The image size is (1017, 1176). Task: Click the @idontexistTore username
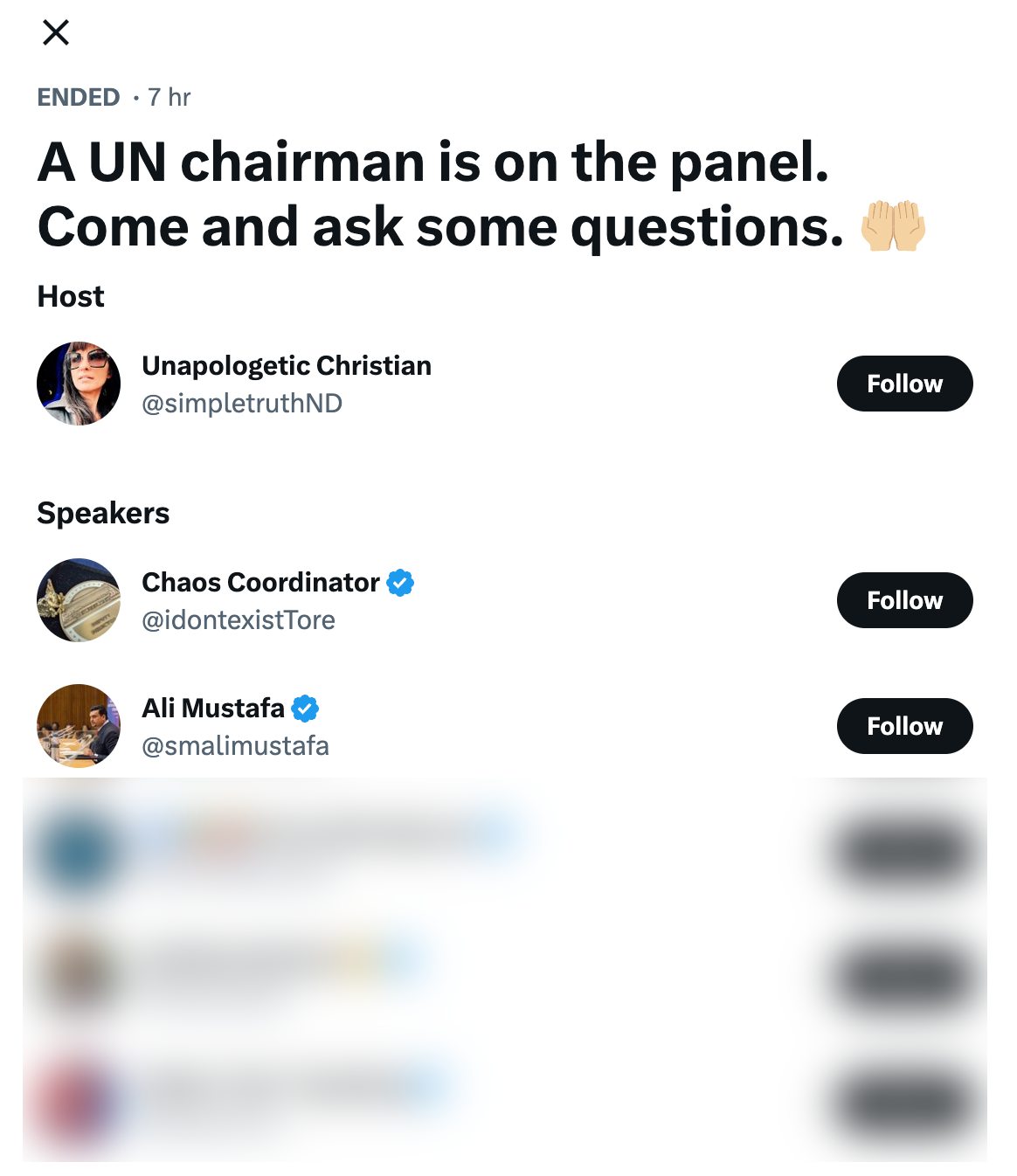point(239,619)
